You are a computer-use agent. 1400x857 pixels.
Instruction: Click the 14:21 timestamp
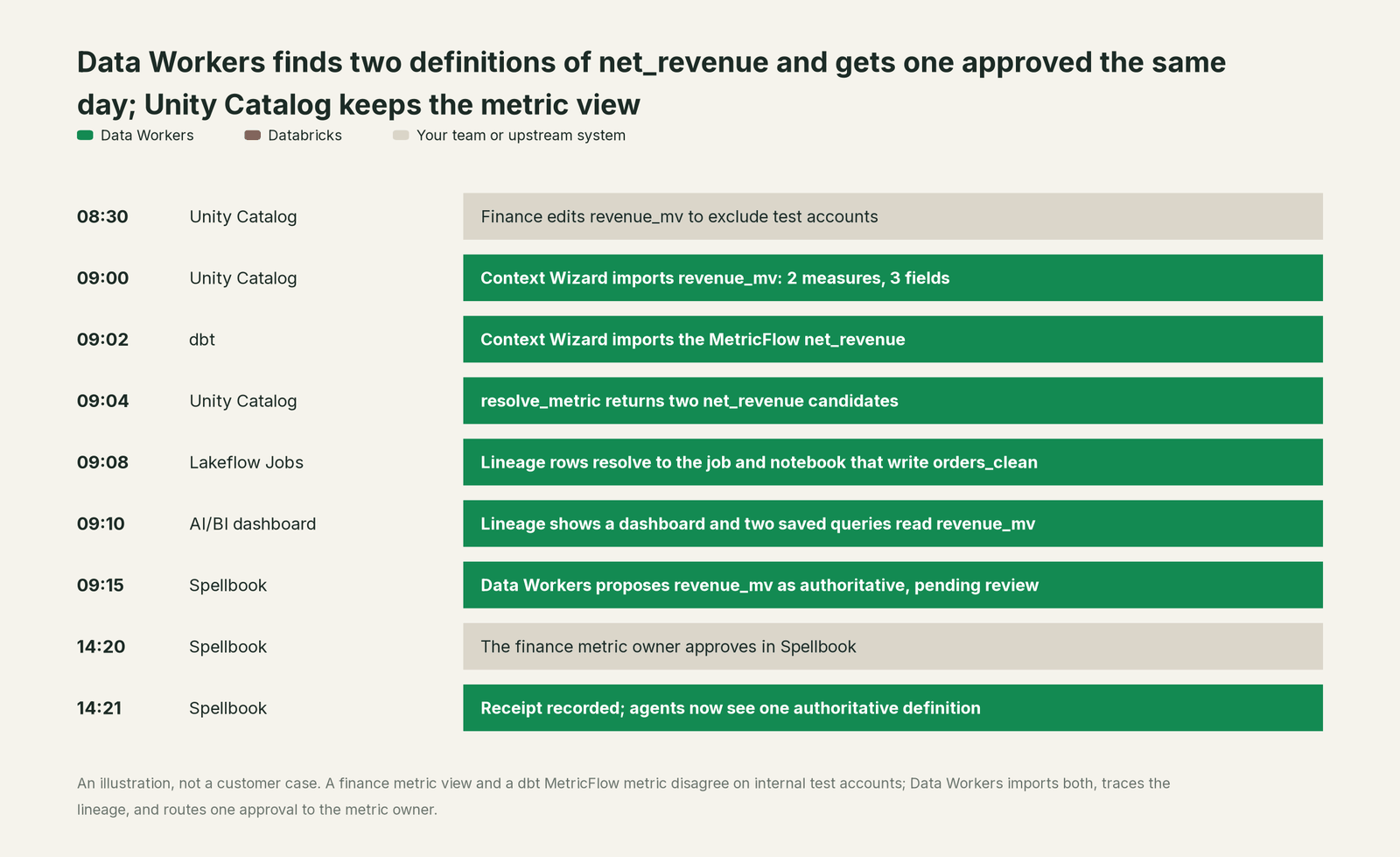tap(99, 708)
